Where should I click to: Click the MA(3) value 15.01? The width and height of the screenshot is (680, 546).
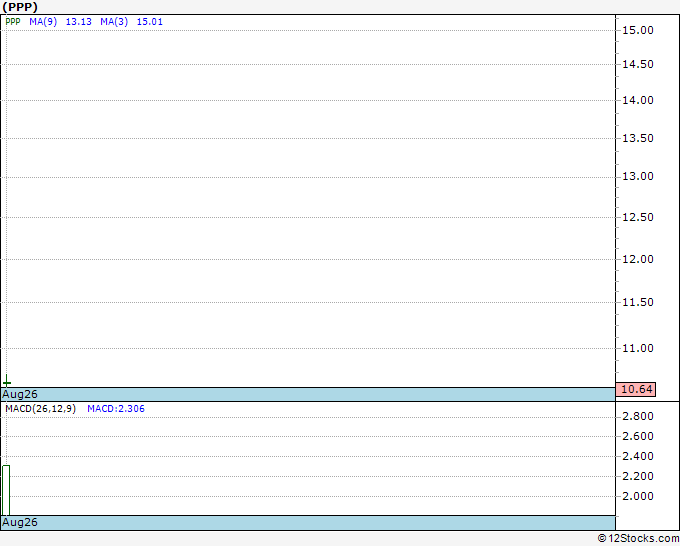click(150, 22)
